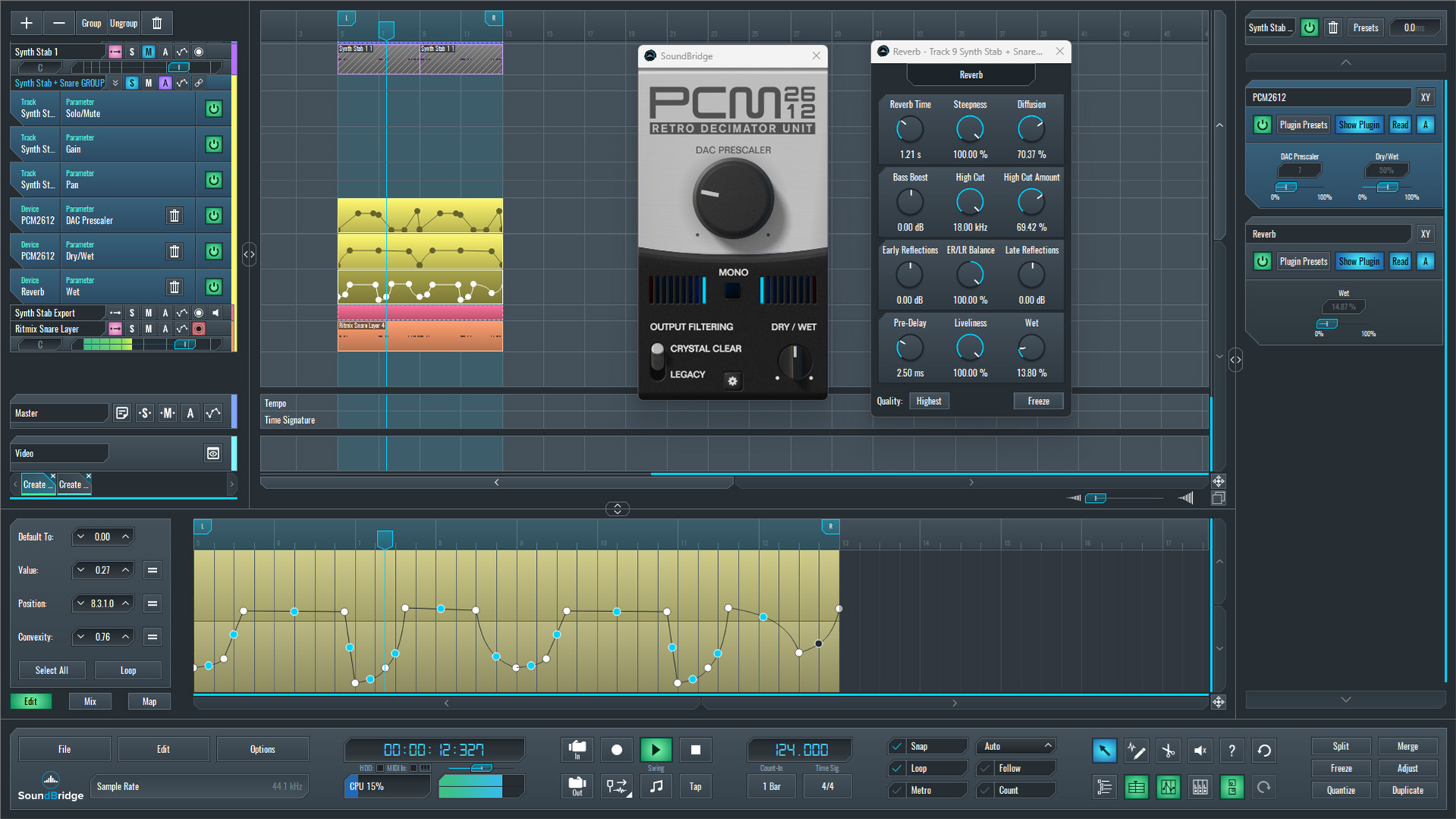
Task: Toggle the Snap checkbox
Action: [897, 746]
